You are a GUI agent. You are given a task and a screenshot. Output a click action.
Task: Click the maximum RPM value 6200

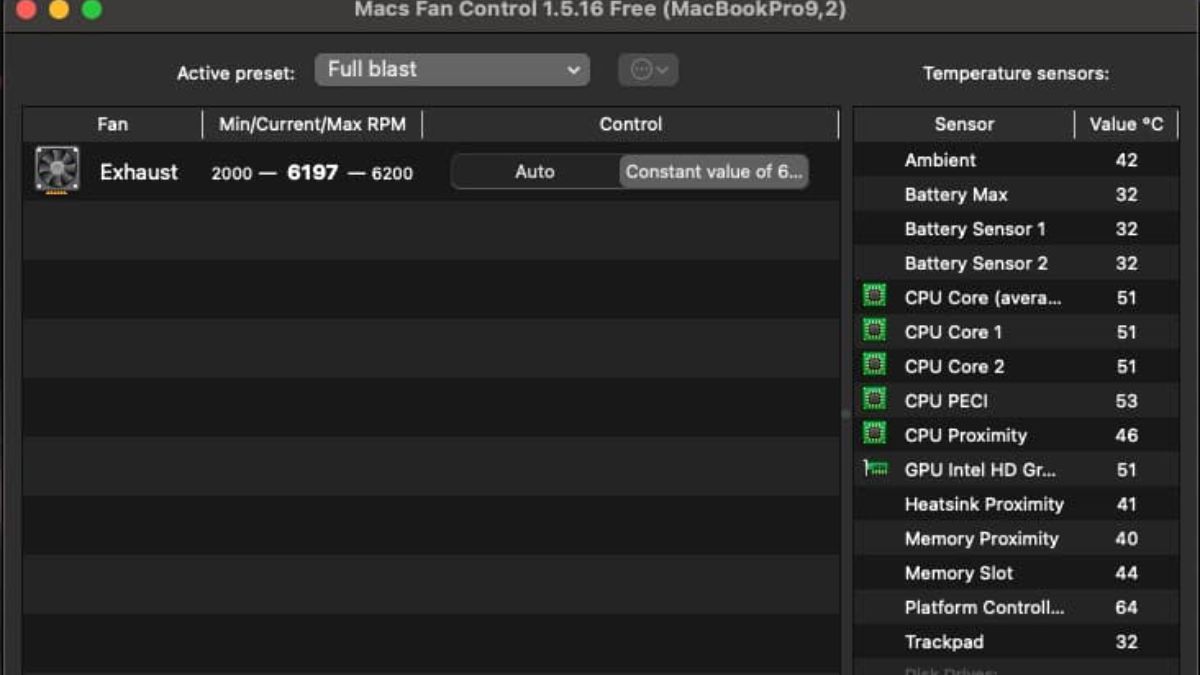click(x=392, y=173)
